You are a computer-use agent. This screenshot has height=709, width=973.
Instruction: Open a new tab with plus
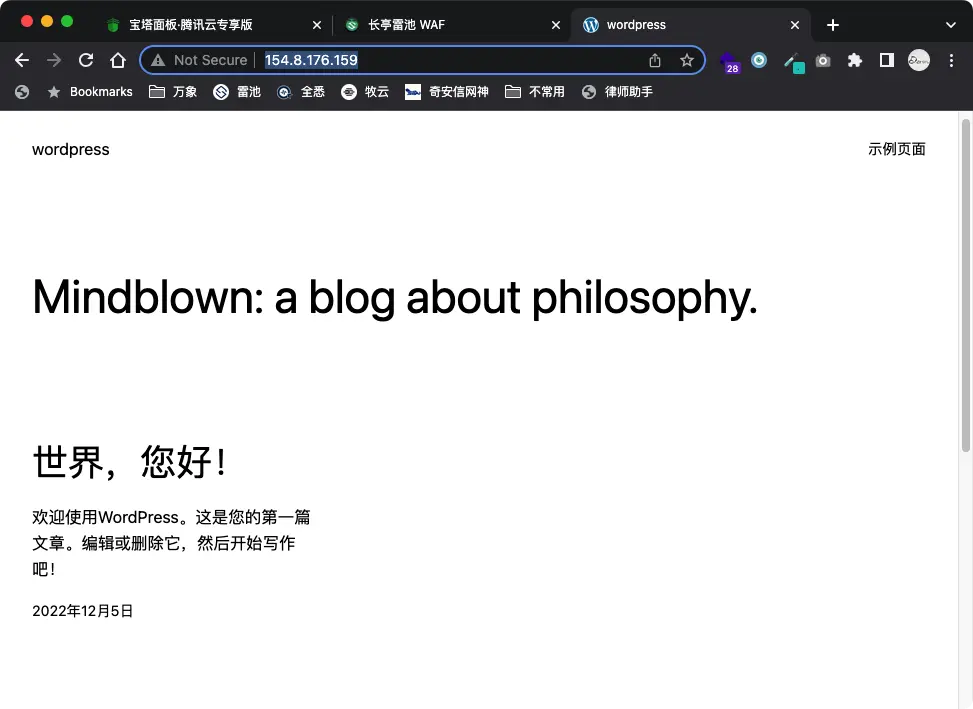(833, 25)
